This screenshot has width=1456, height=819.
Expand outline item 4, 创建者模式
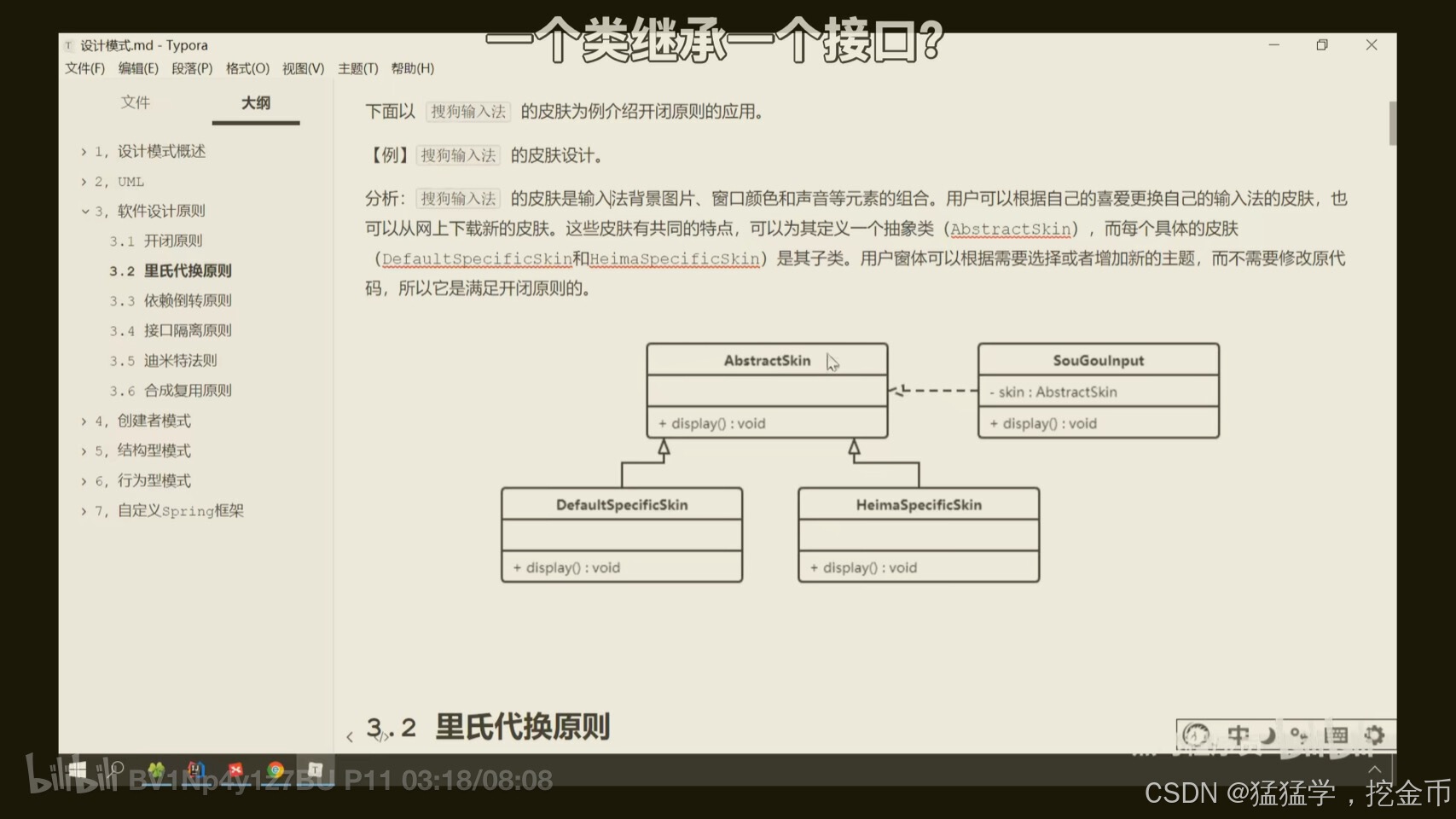(x=84, y=421)
